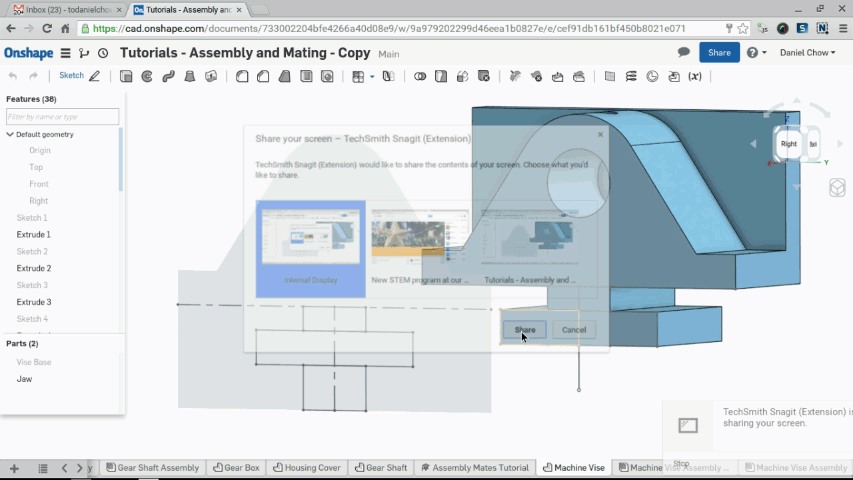
Task: Open the versions and branches icon
Action: tap(84, 53)
